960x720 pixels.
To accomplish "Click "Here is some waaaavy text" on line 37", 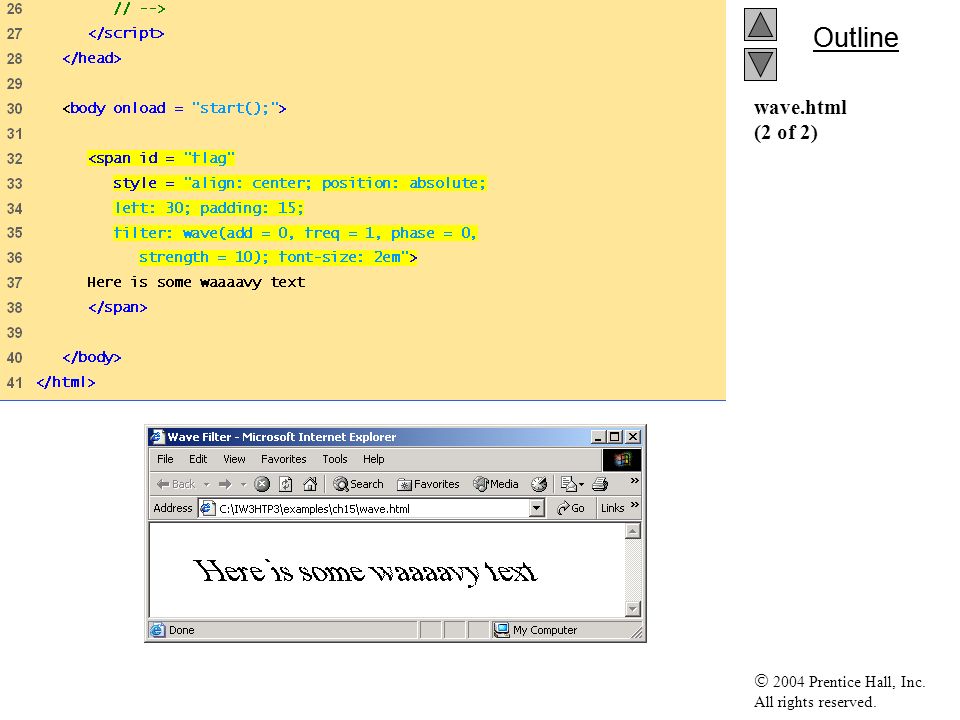I will (x=196, y=282).
